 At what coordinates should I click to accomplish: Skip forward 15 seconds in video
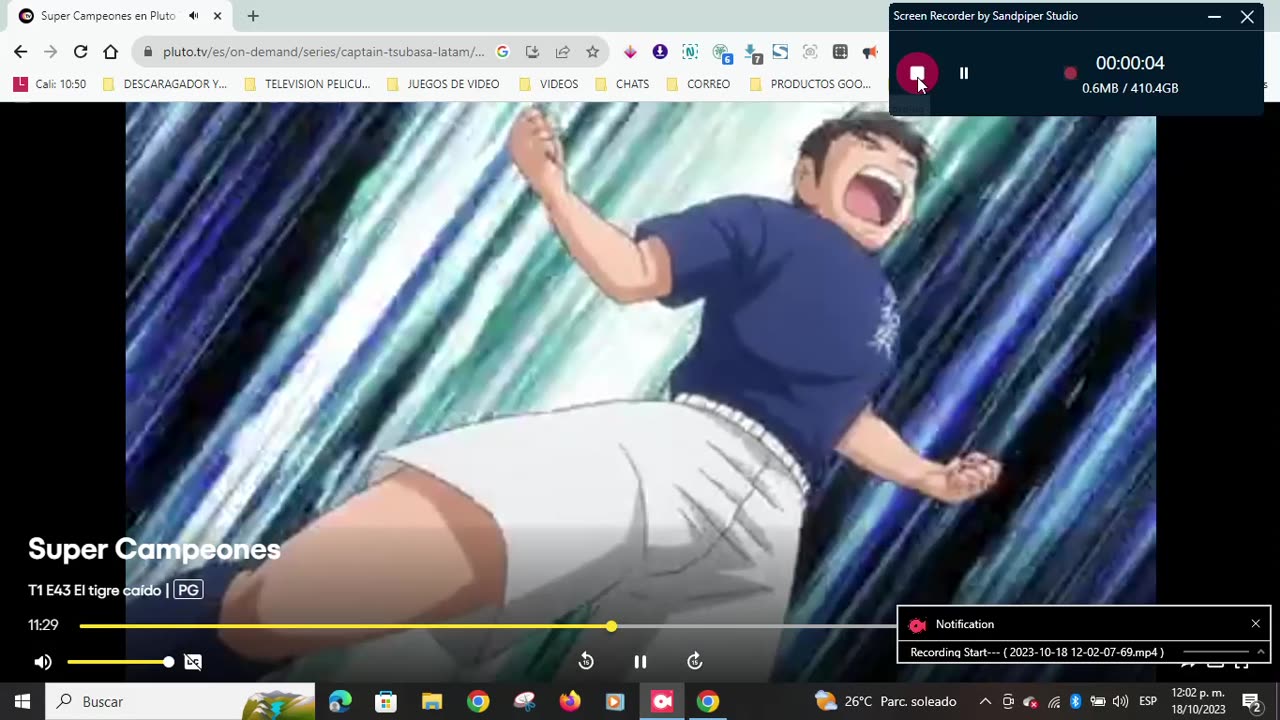[x=695, y=661]
